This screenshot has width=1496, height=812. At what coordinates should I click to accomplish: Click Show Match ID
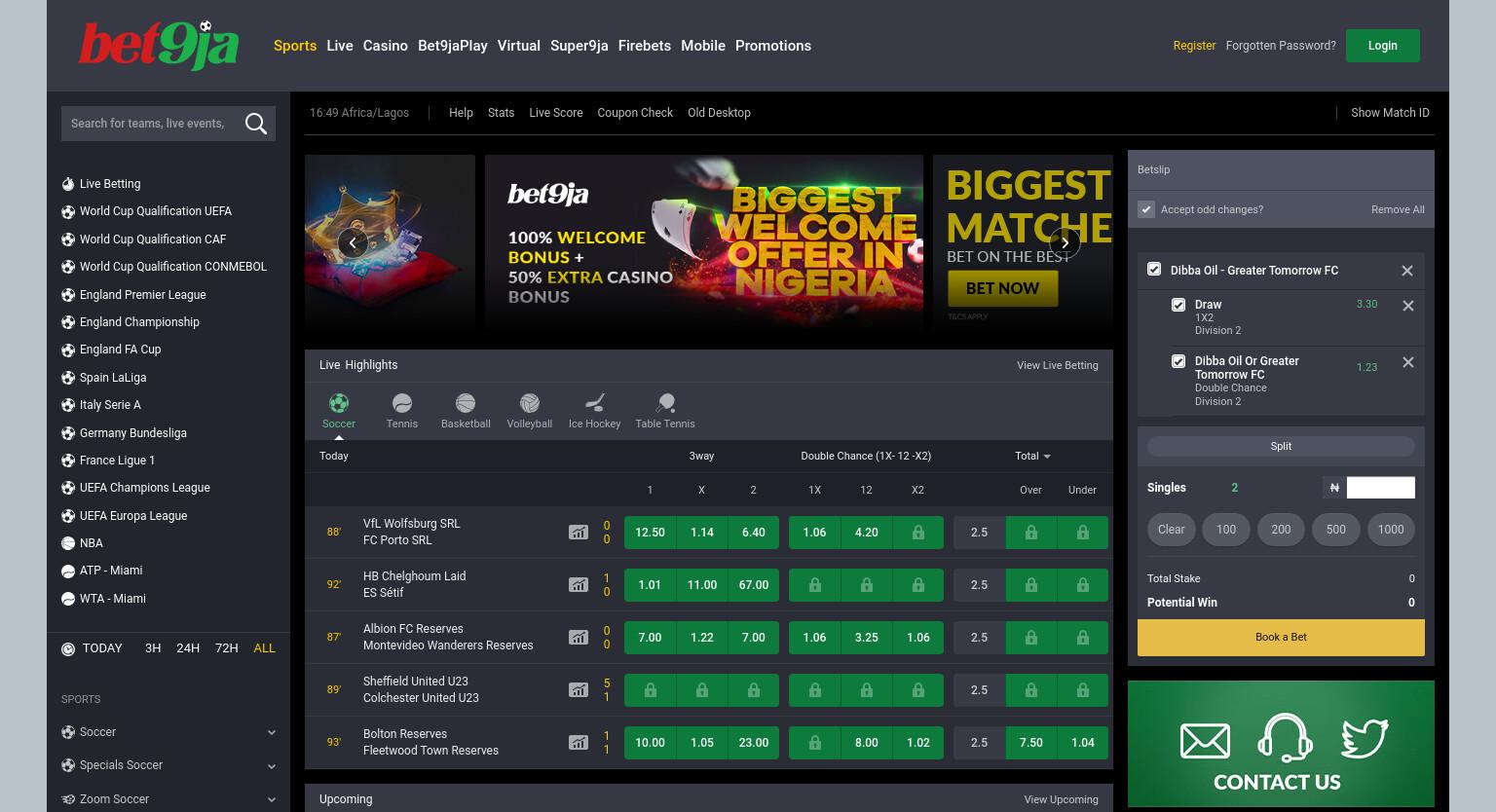[1390, 113]
